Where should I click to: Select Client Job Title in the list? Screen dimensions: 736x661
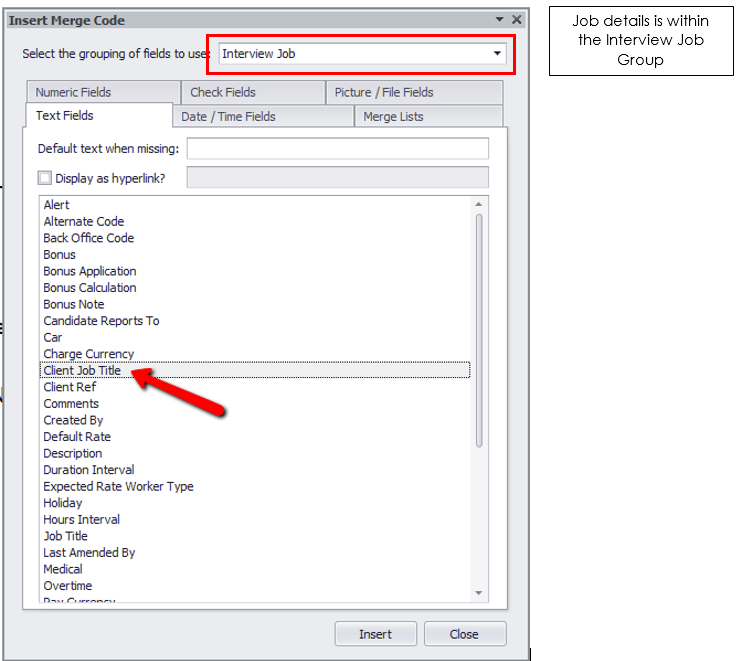[x=82, y=370]
